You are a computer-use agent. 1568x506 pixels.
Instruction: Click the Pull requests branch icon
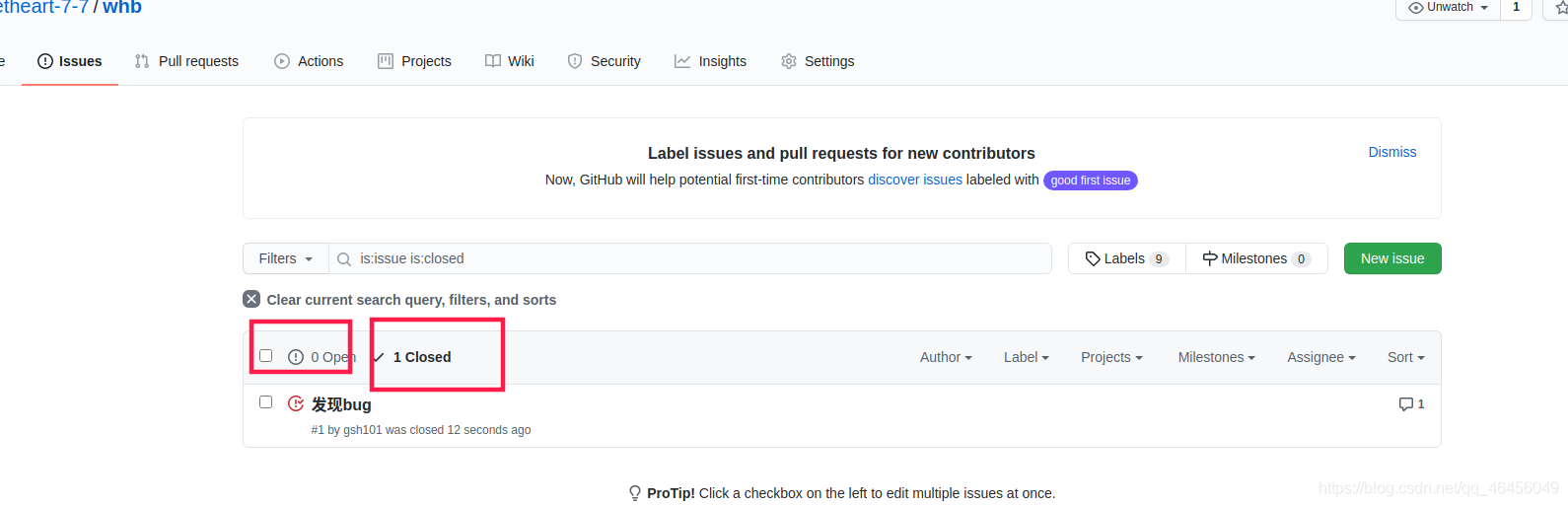point(142,61)
